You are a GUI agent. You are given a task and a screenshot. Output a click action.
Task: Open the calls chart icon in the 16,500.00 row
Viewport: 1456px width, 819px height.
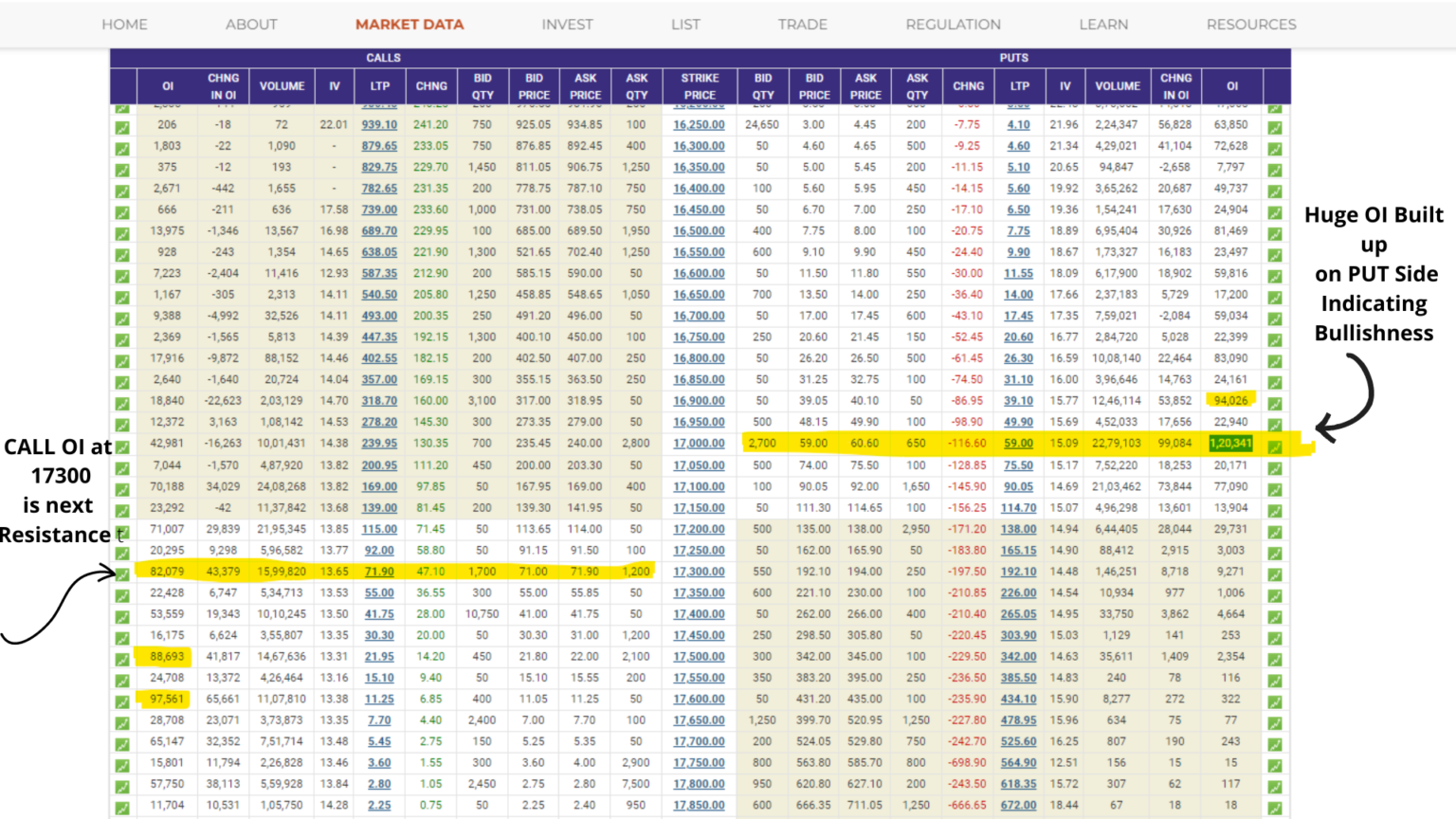[122, 234]
